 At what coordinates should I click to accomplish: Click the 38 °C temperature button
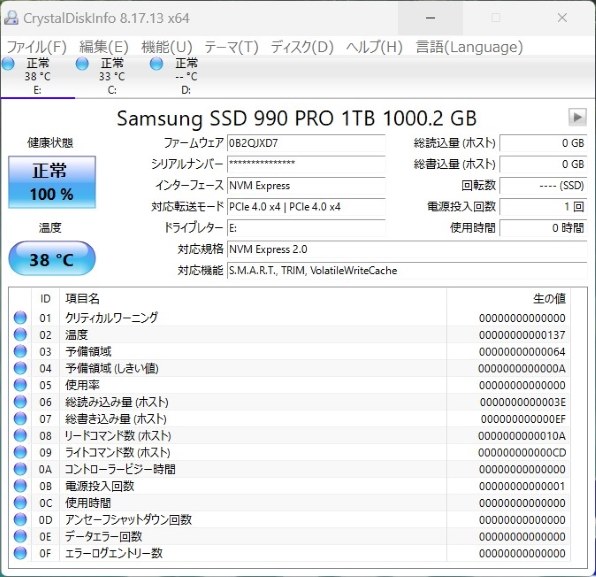(52, 258)
